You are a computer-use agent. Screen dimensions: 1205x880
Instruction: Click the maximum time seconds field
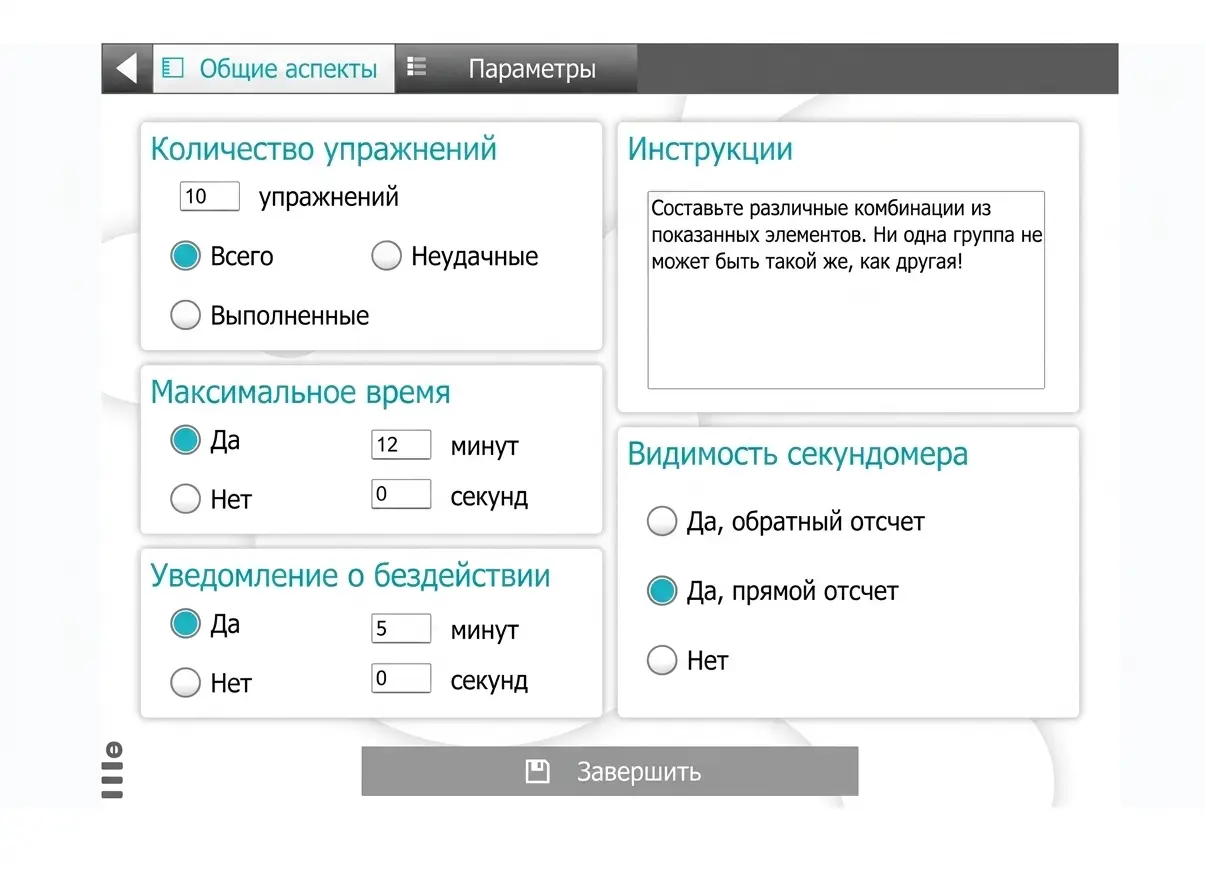[401, 494]
